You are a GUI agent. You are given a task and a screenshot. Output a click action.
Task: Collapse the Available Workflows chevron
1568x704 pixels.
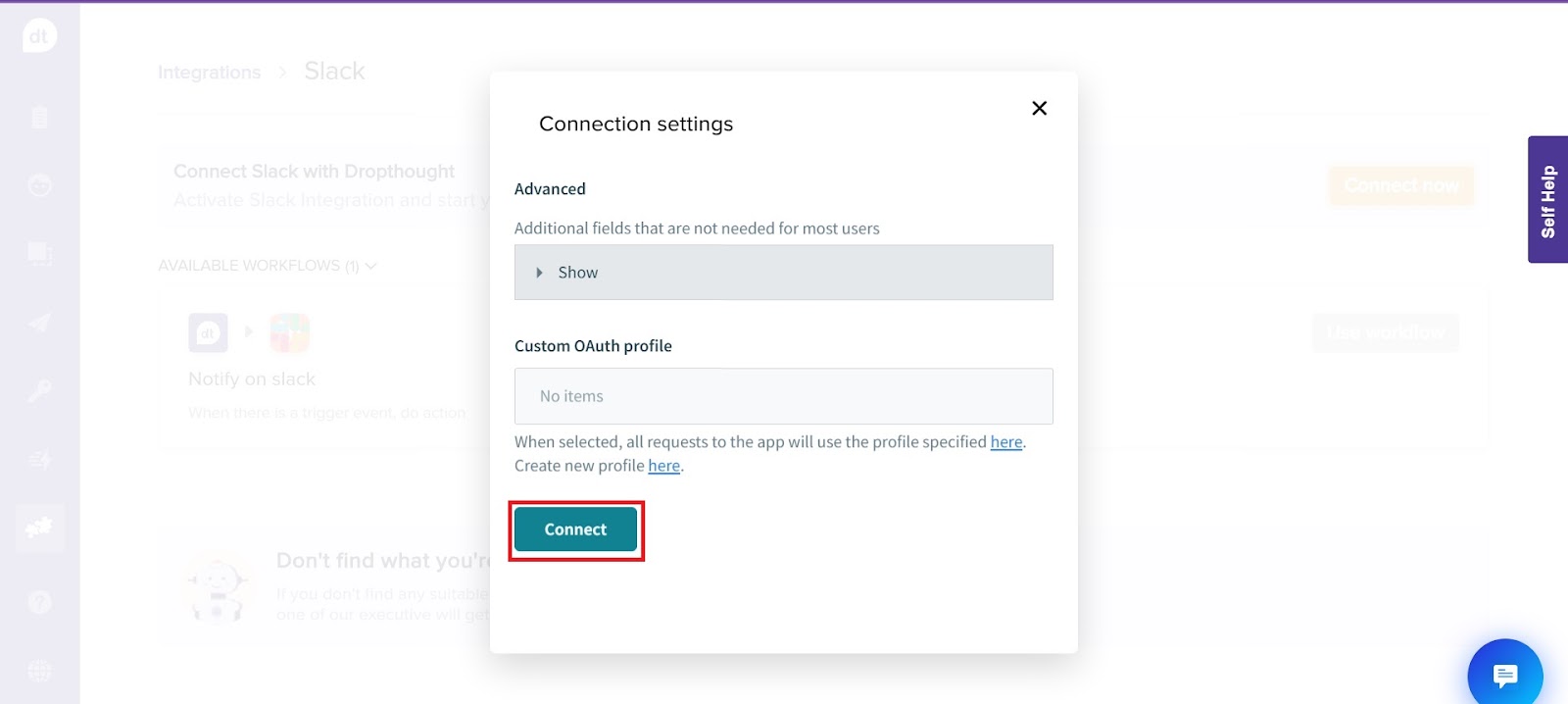pyautogui.click(x=370, y=266)
